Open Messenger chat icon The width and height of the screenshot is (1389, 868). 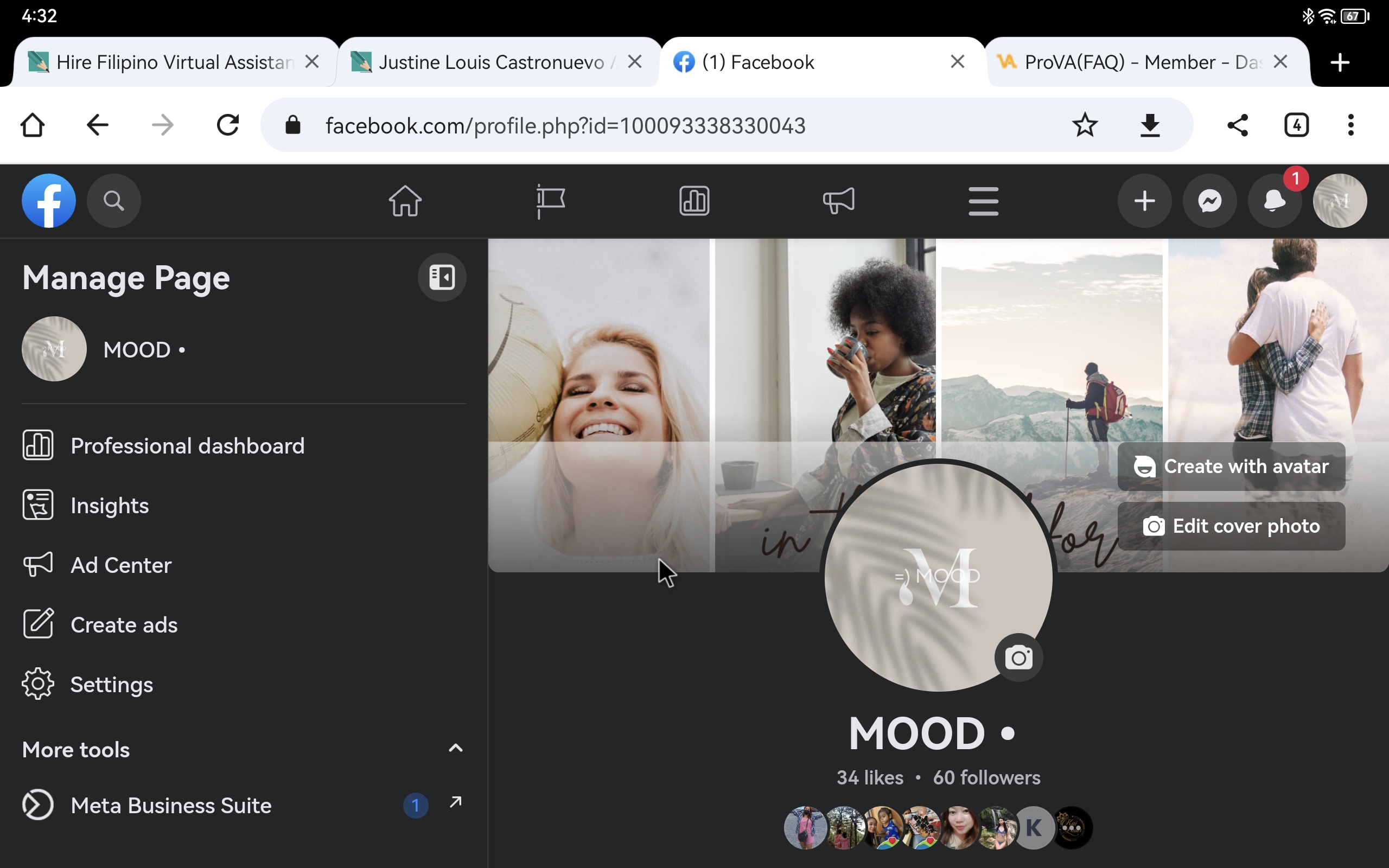[x=1209, y=201]
